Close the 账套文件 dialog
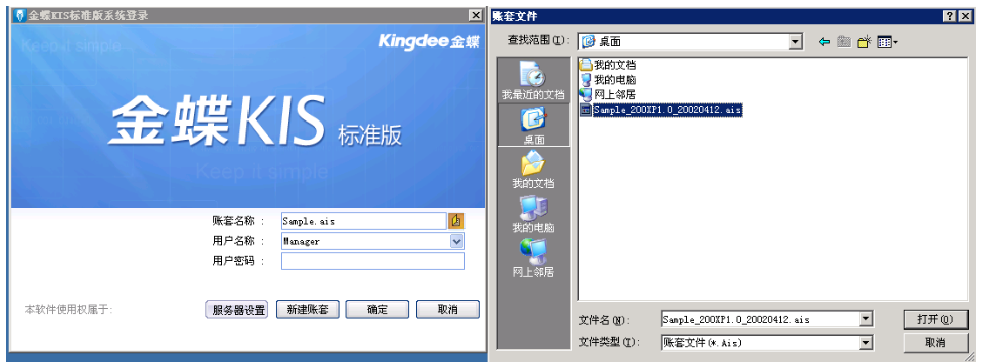Image resolution: width=981 pixels, height=364 pixels. coord(965,16)
